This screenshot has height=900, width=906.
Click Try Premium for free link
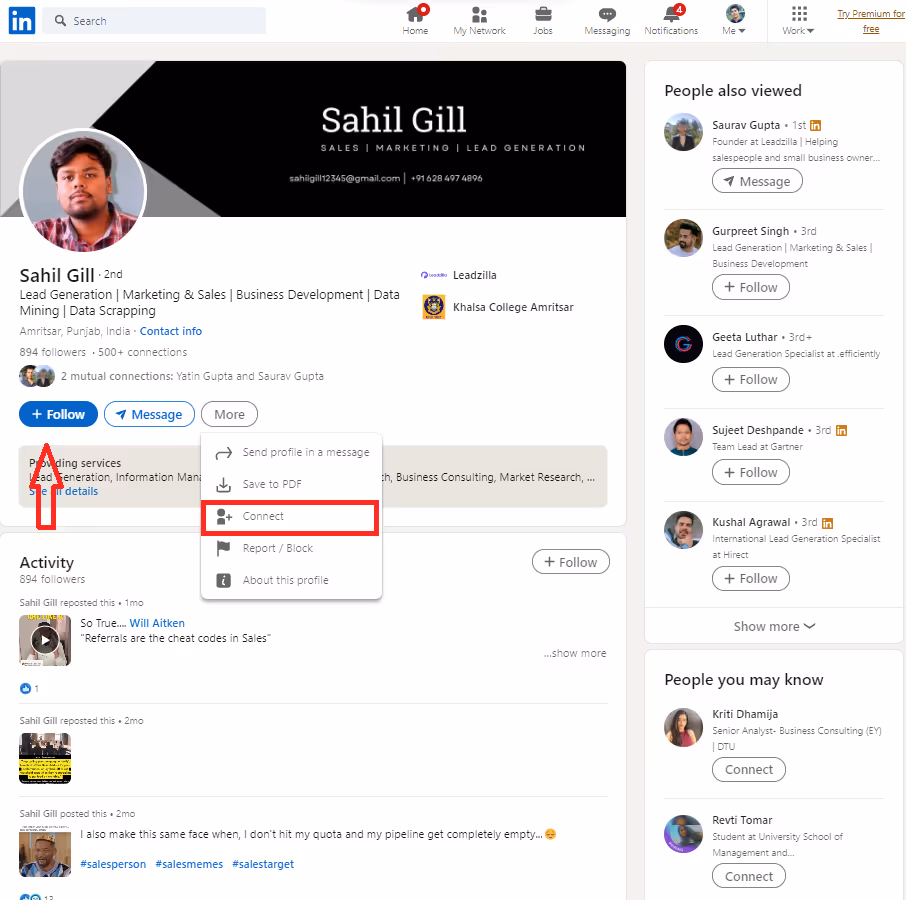pyautogui.click(x=870, y=21)
